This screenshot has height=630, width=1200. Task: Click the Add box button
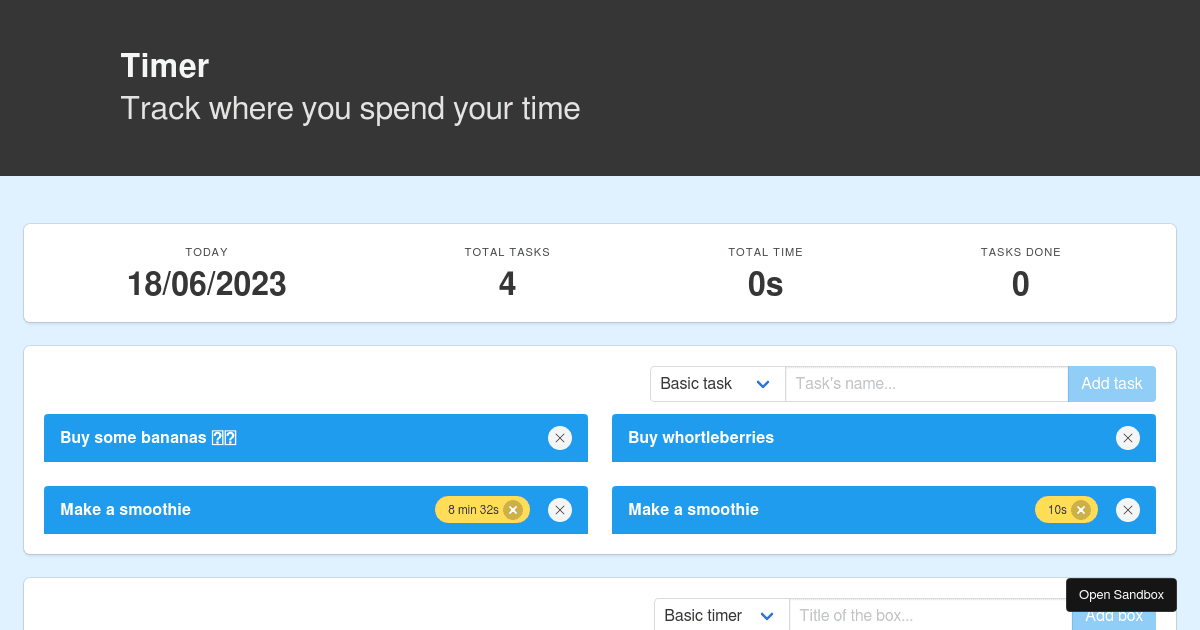click(x=1113, y=616)
